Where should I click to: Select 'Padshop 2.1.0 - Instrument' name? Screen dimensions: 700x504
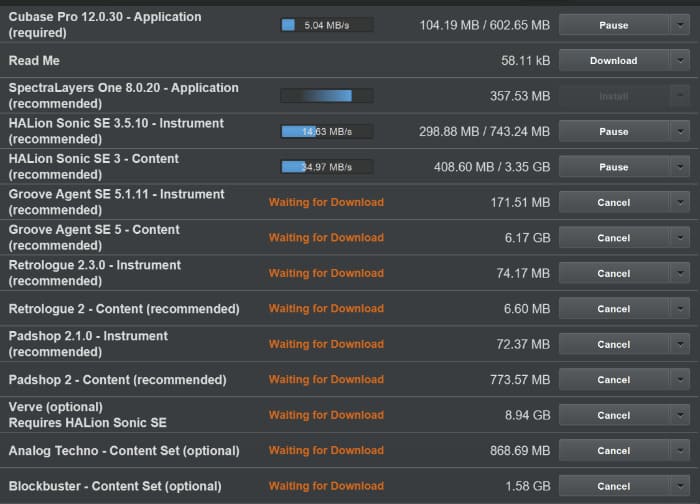pos(88,336)
